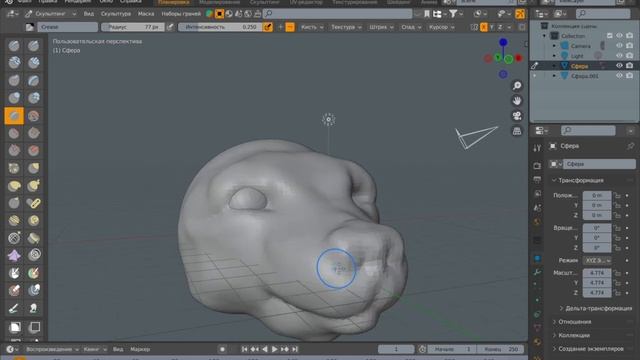Jump to the timeline end frame

point(295,349)
